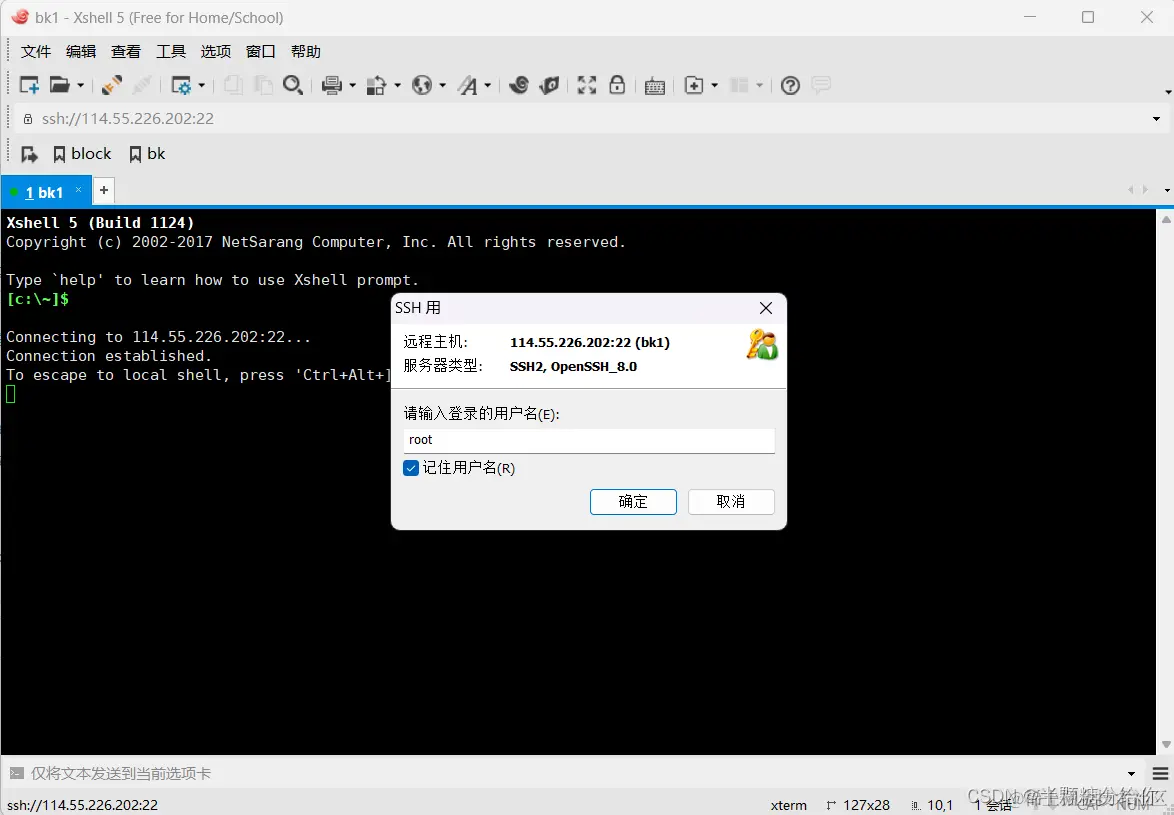Expand the Open folder dropdown arrow

(80, 85)
